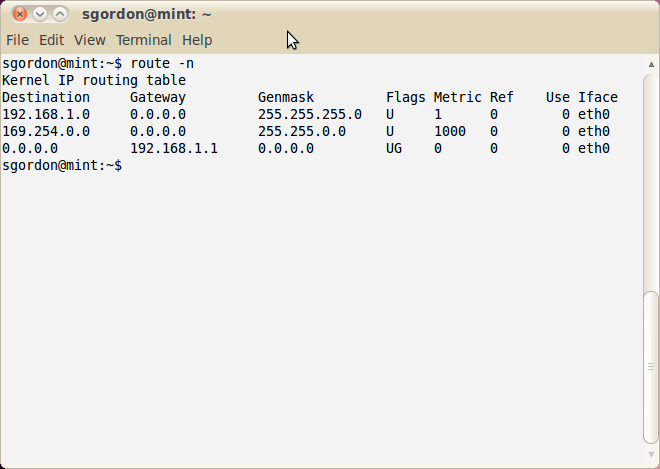The image size is (660, 469).
Task: Click the route -n command text
Action: pyautogui.click(x=162, y=64)
